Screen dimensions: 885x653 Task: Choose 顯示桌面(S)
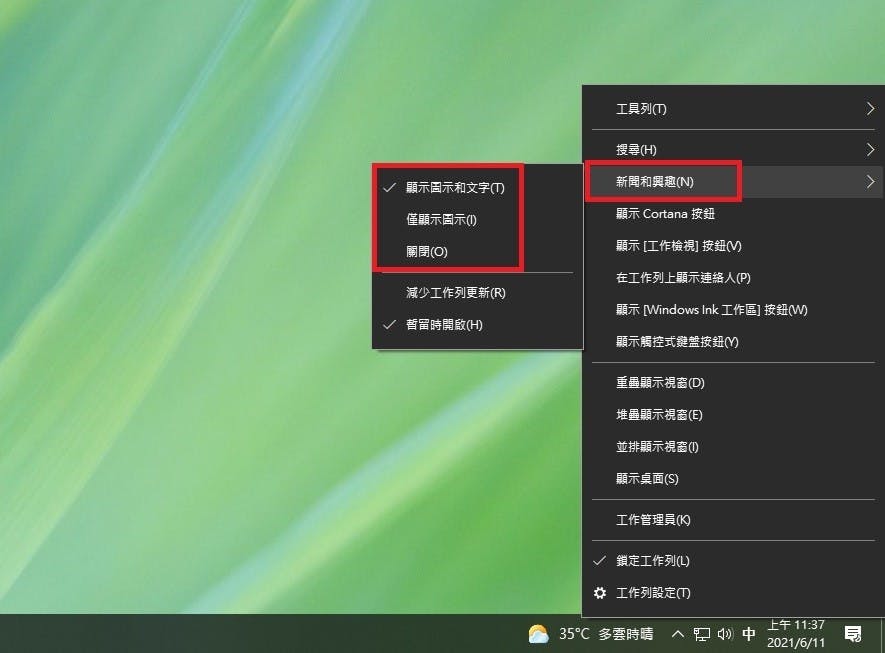click(733, 479)
